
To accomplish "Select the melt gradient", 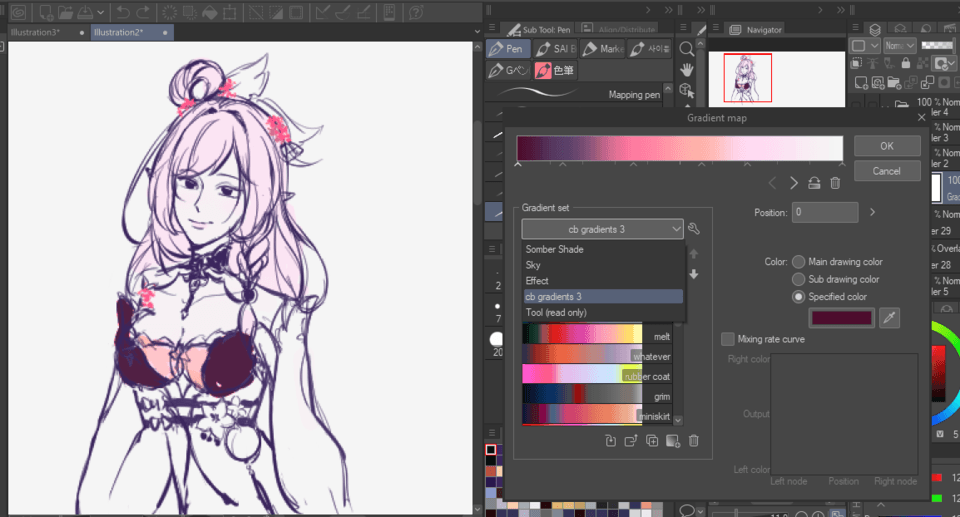I will pos(597,335).
